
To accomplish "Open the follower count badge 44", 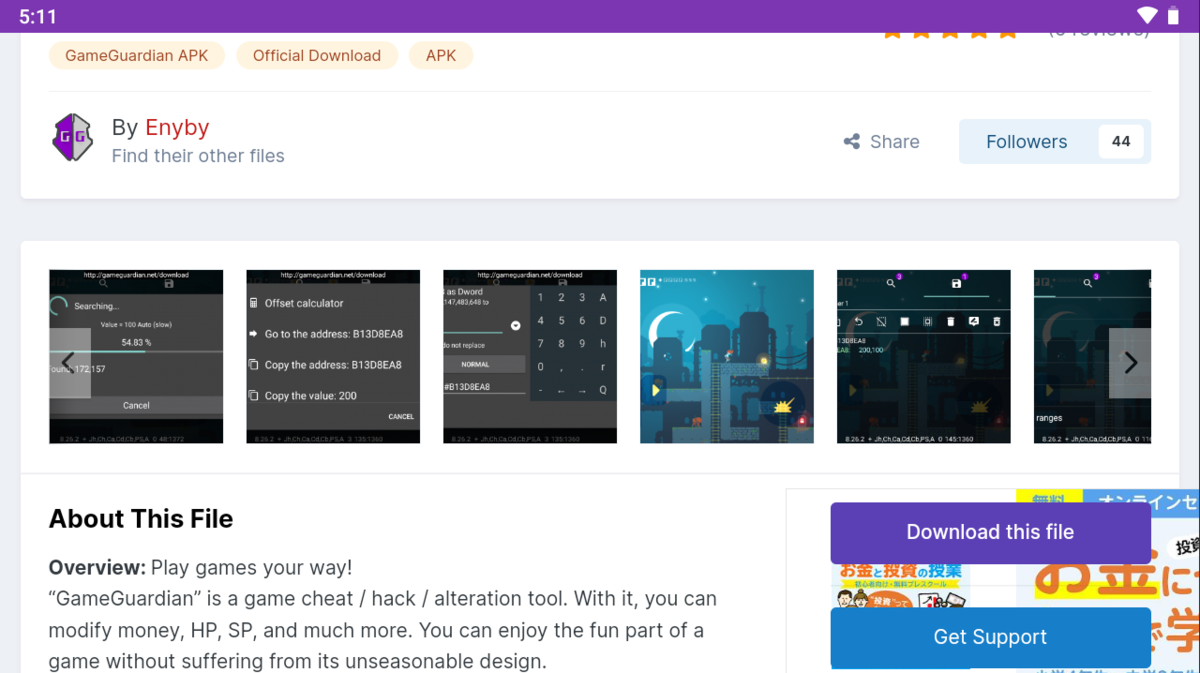I will coord(1121,142).
